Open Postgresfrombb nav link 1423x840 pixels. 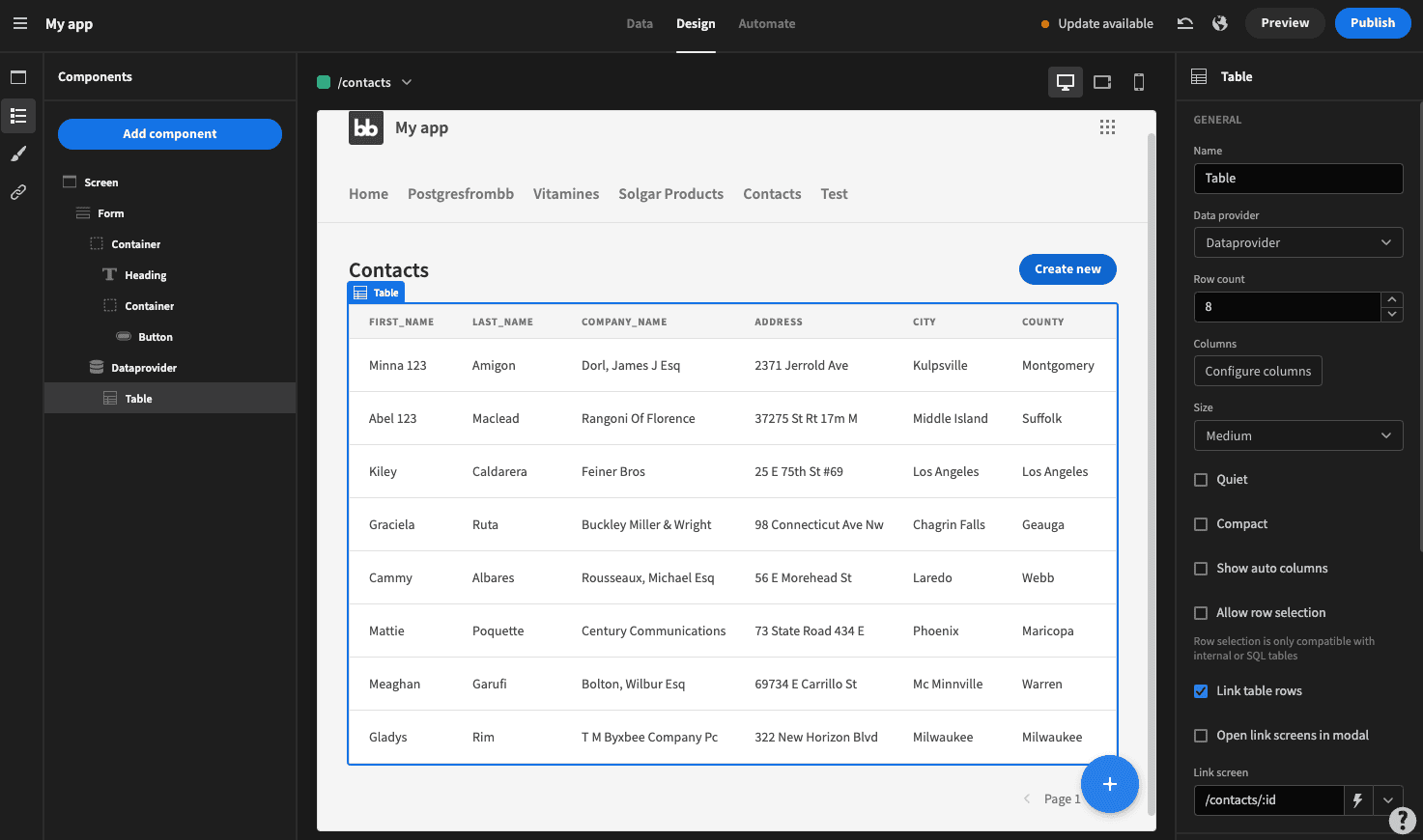[x=461, y=194]
